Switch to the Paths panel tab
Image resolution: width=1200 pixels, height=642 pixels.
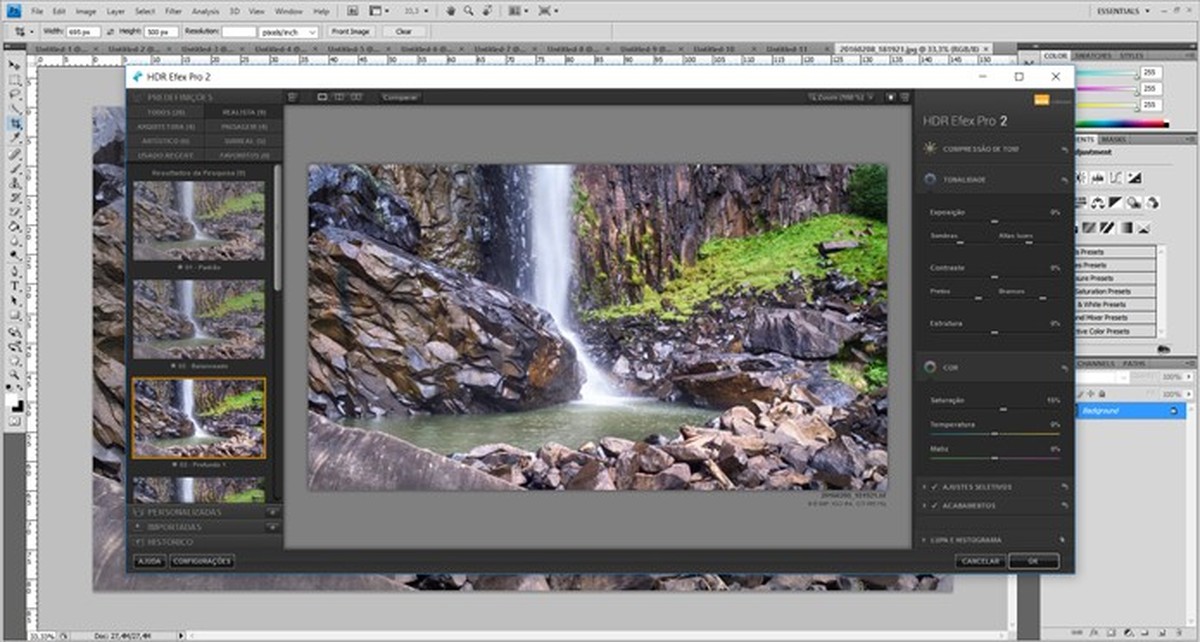[x=1134, y=363]
